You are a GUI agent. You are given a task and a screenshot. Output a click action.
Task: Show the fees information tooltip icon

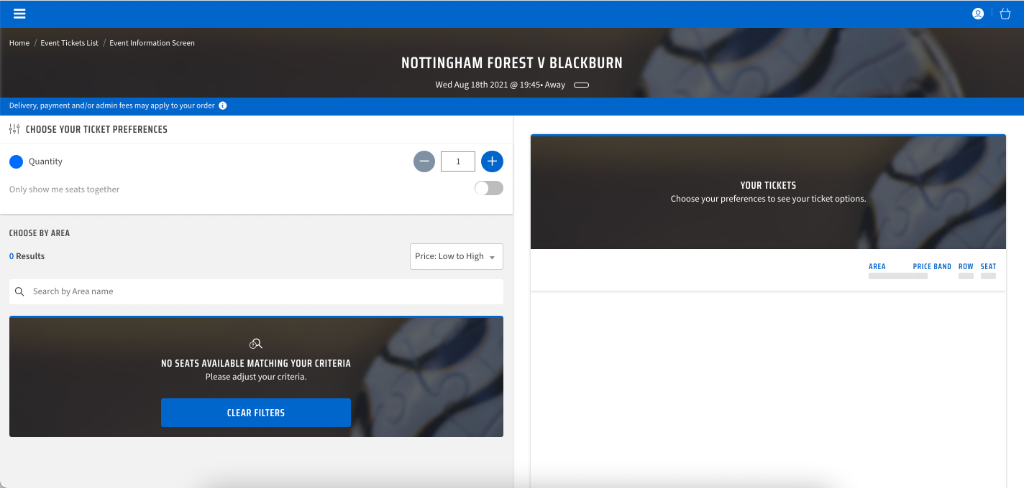[223, 105]
